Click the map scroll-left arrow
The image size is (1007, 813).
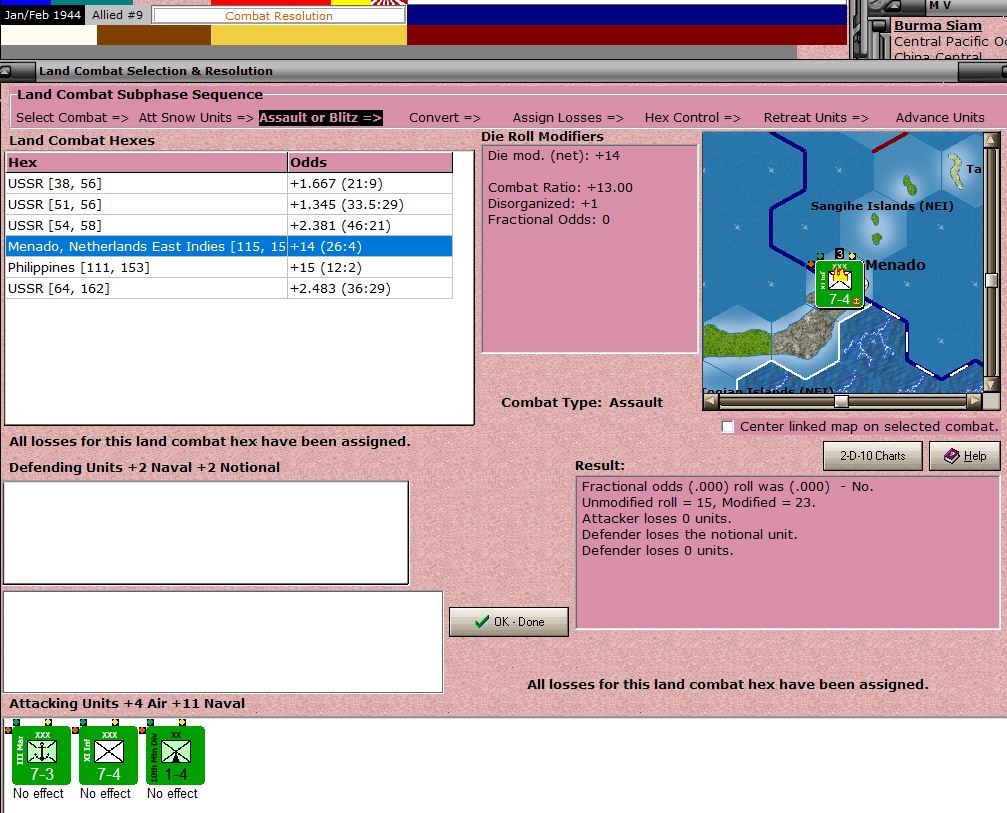point(711,401)
